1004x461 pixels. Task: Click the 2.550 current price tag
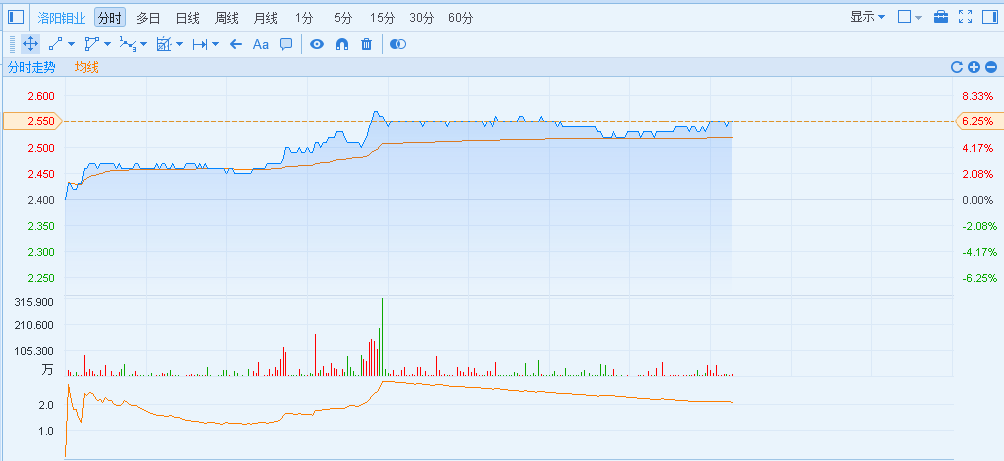pyautogui.click(x=33, y=121)
